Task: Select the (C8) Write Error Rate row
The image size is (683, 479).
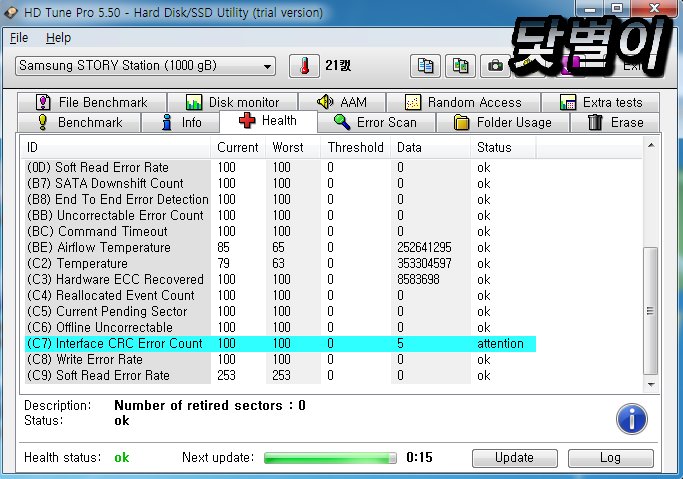Action: click(281, 360)
